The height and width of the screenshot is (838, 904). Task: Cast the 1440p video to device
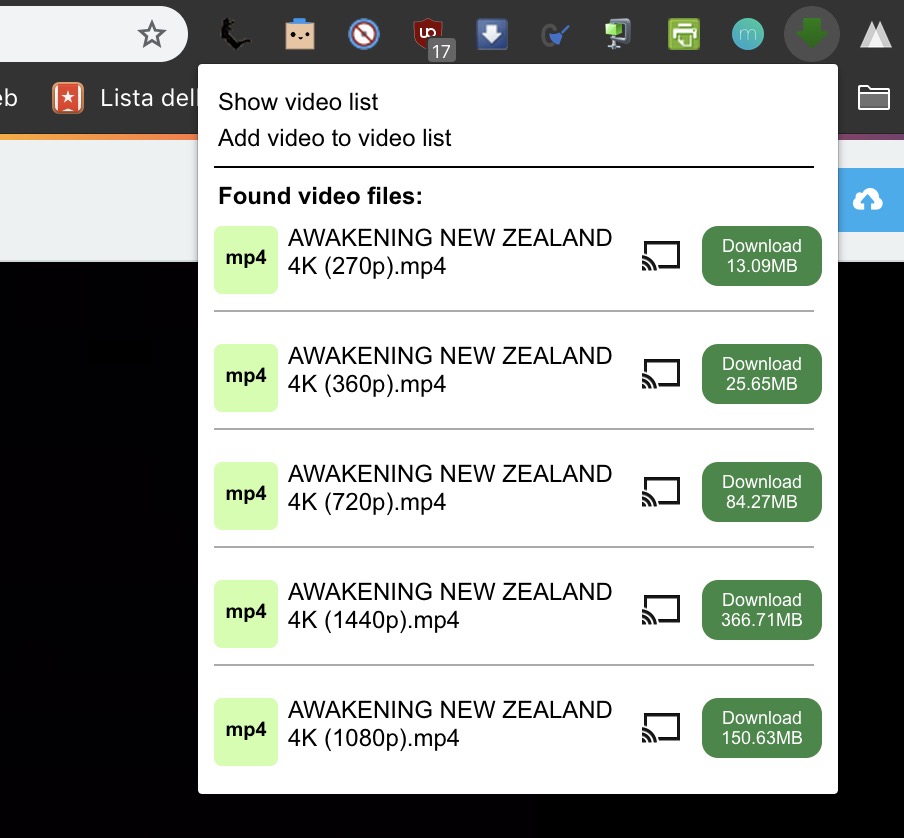[660, 610]
